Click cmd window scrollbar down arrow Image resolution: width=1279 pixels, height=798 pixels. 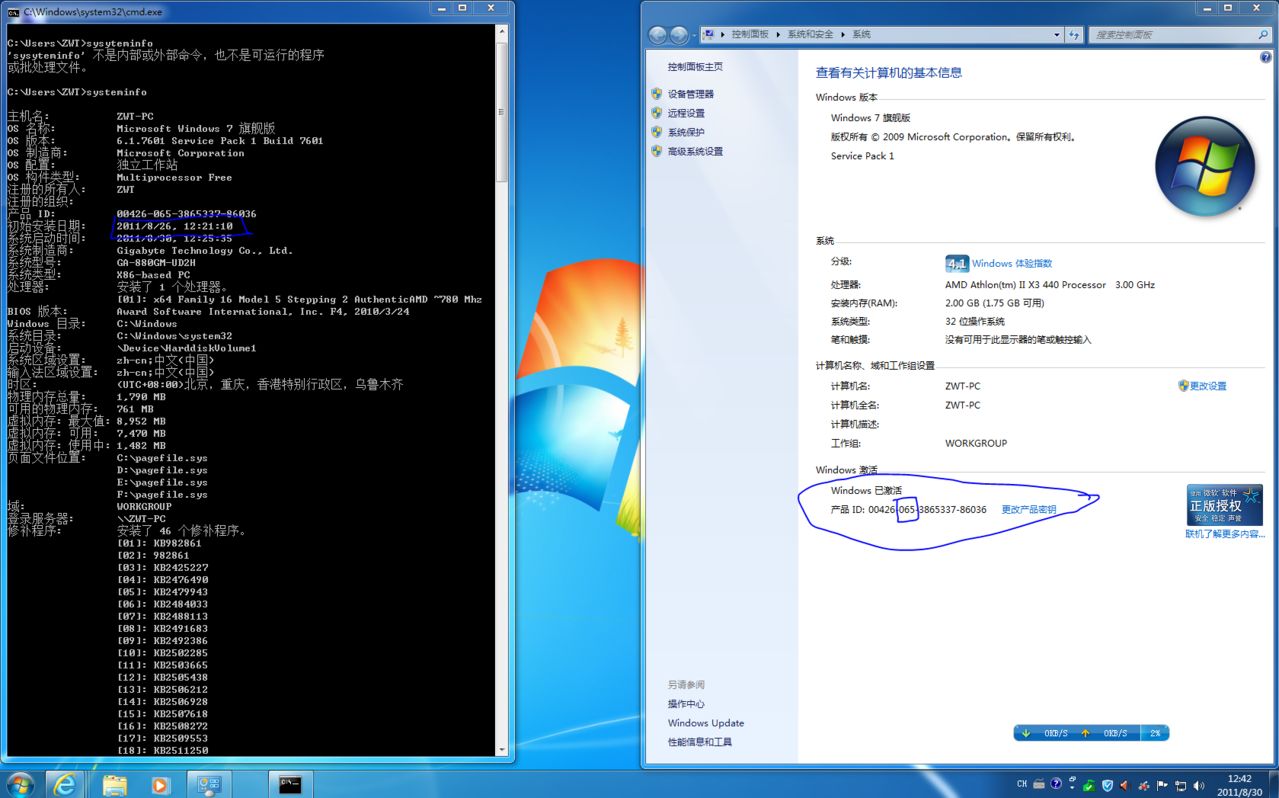point(503,748)
